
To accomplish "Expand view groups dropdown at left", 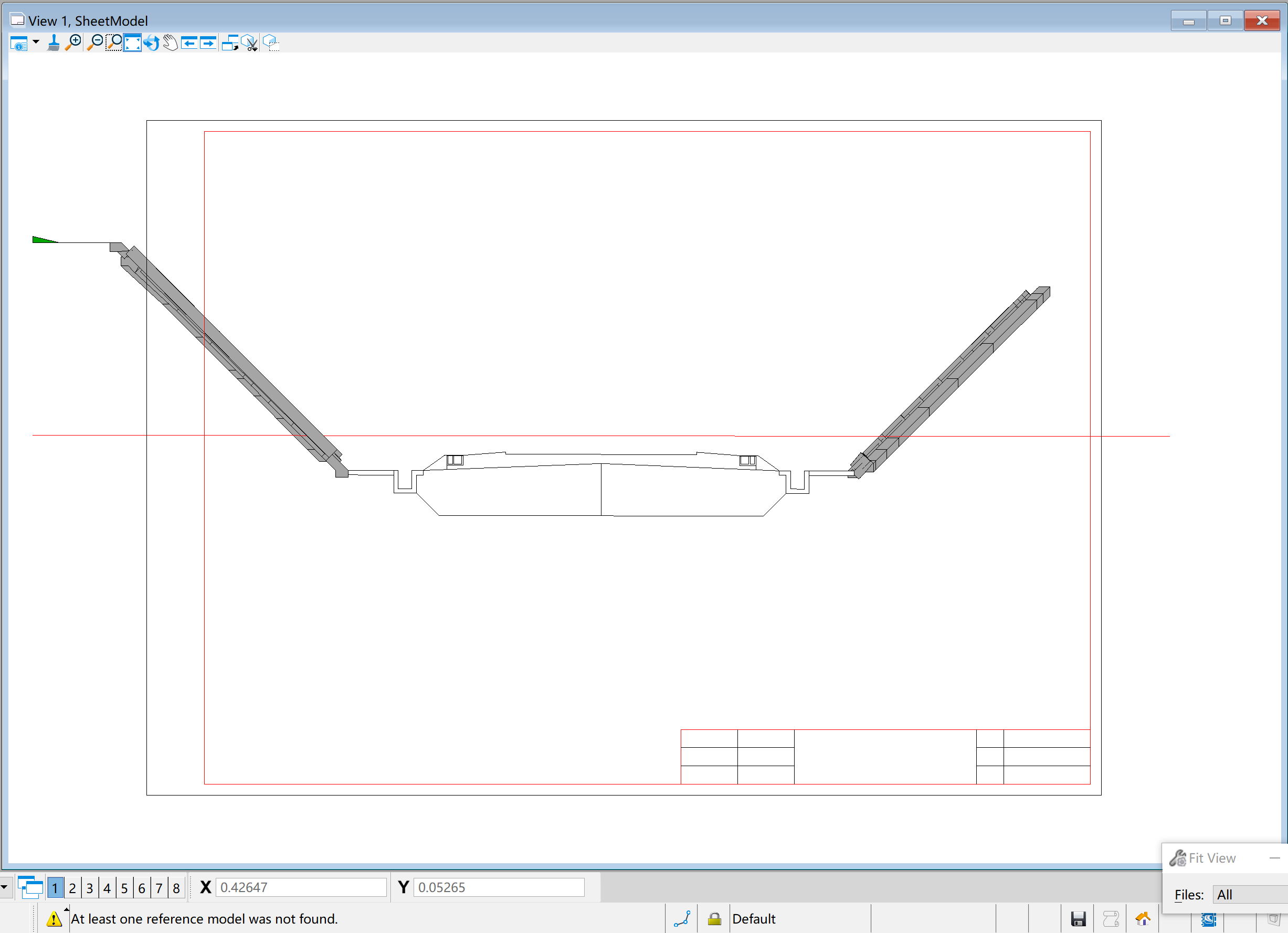I will (x=4, y=886).
